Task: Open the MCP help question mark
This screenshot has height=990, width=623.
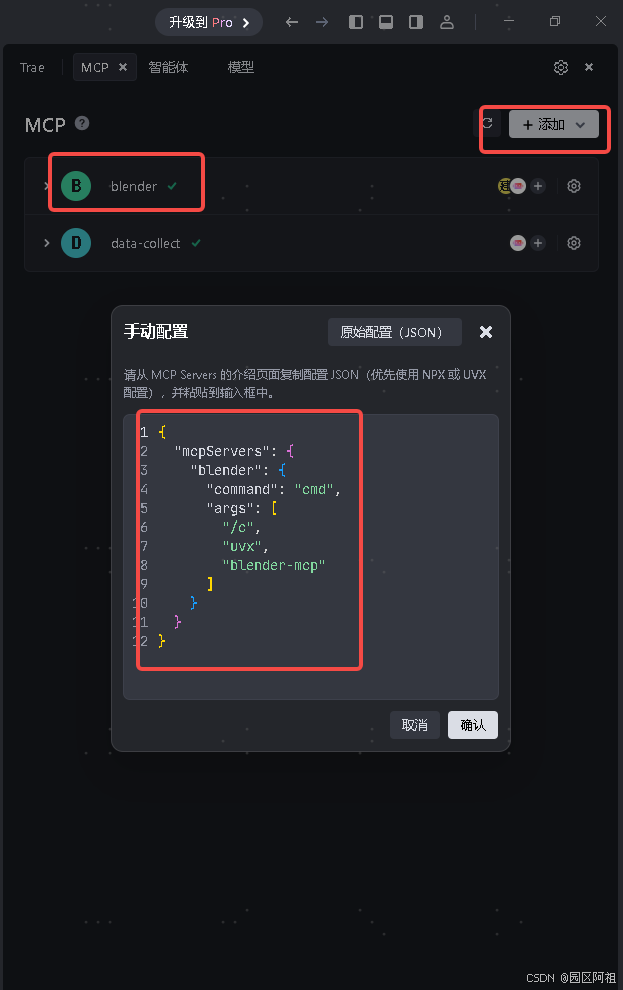Action: [82, 124]
